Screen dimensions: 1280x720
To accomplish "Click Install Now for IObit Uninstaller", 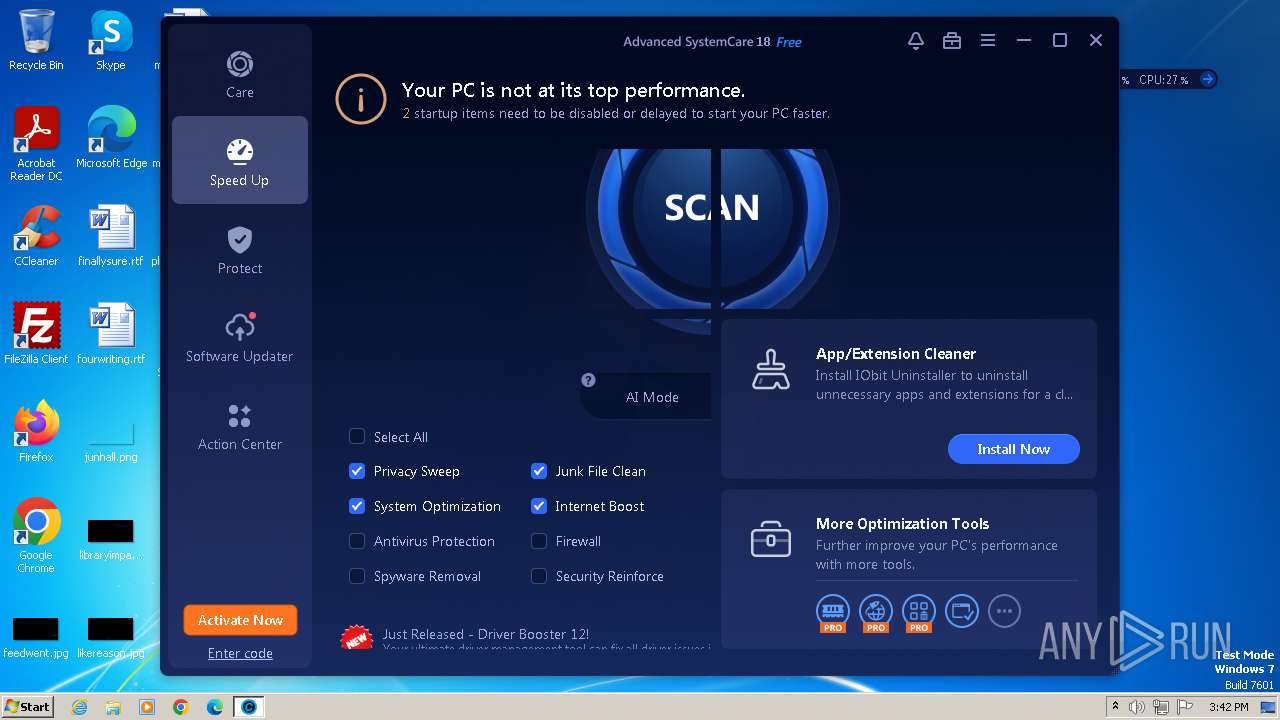I will (1013, 449).
